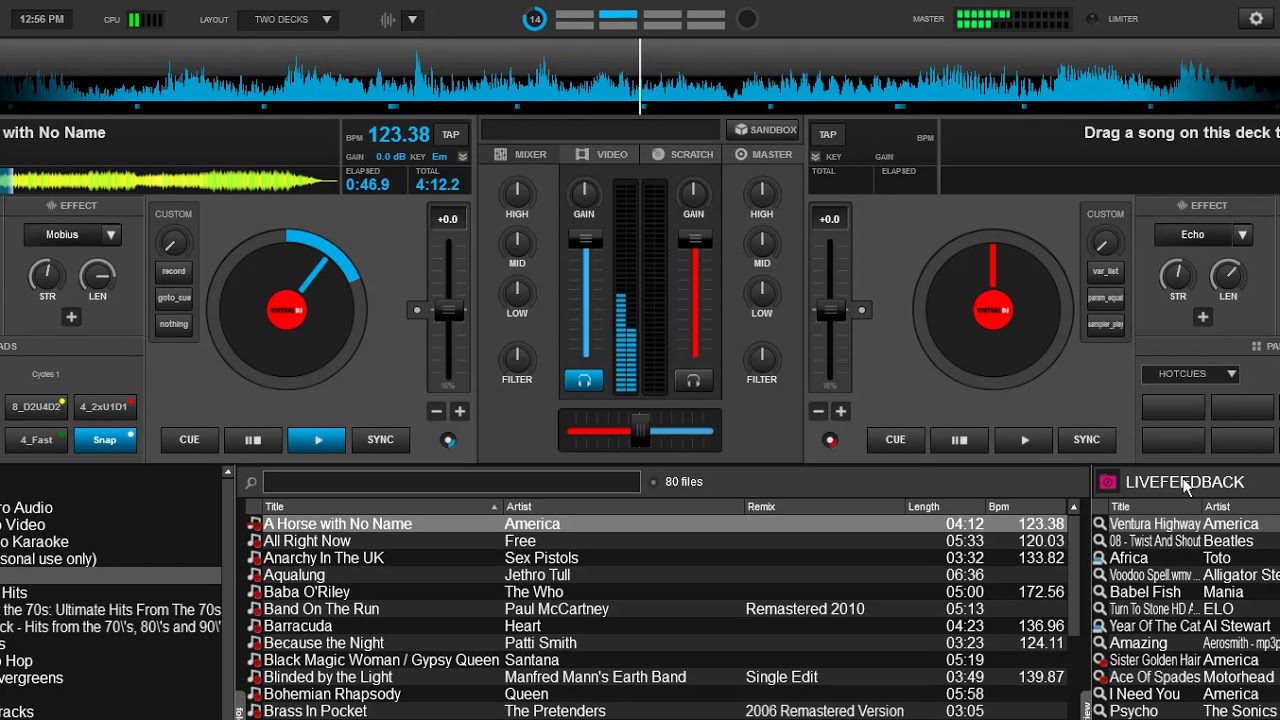Viewport: 1280px width, 720px height.
Task: Click the crossfader slider
Action: point(640,431)
